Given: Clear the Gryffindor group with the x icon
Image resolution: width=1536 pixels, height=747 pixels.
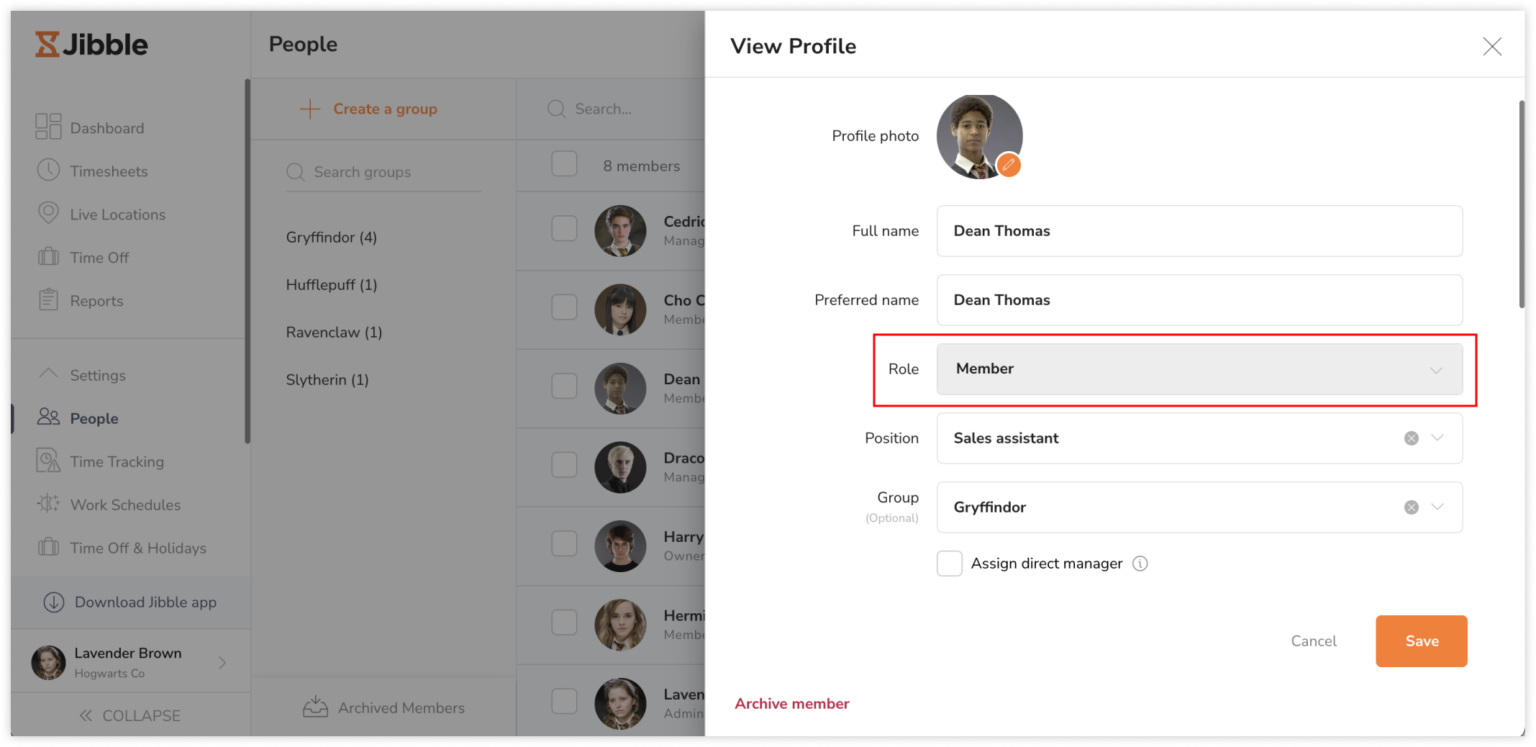Looking at the screenshot, I should 1410,507.
